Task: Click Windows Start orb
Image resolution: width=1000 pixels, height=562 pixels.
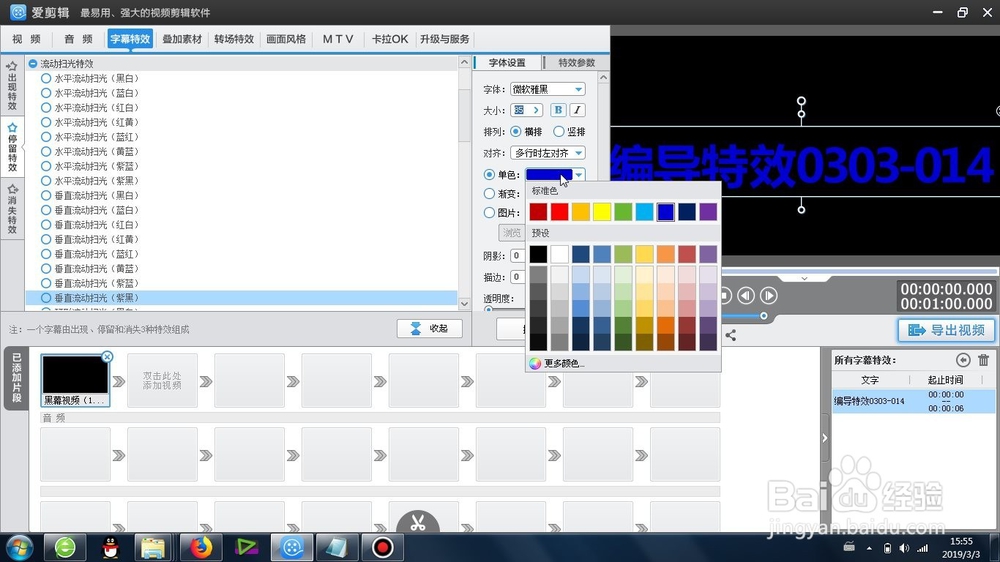Action: click(x=20, y=547)
